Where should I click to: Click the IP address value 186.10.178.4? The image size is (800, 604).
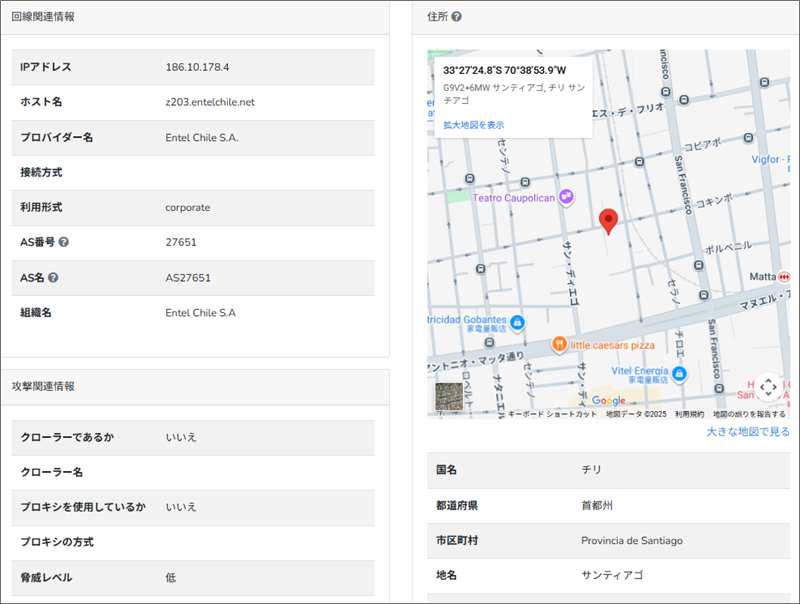pyautogui.click(x=197, y=67)
